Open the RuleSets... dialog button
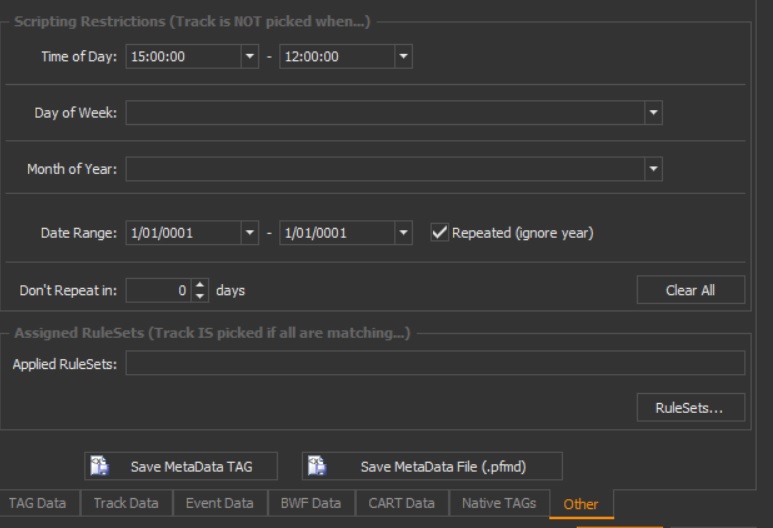Viewport: 773px width, 528px height. coord(690,408)
